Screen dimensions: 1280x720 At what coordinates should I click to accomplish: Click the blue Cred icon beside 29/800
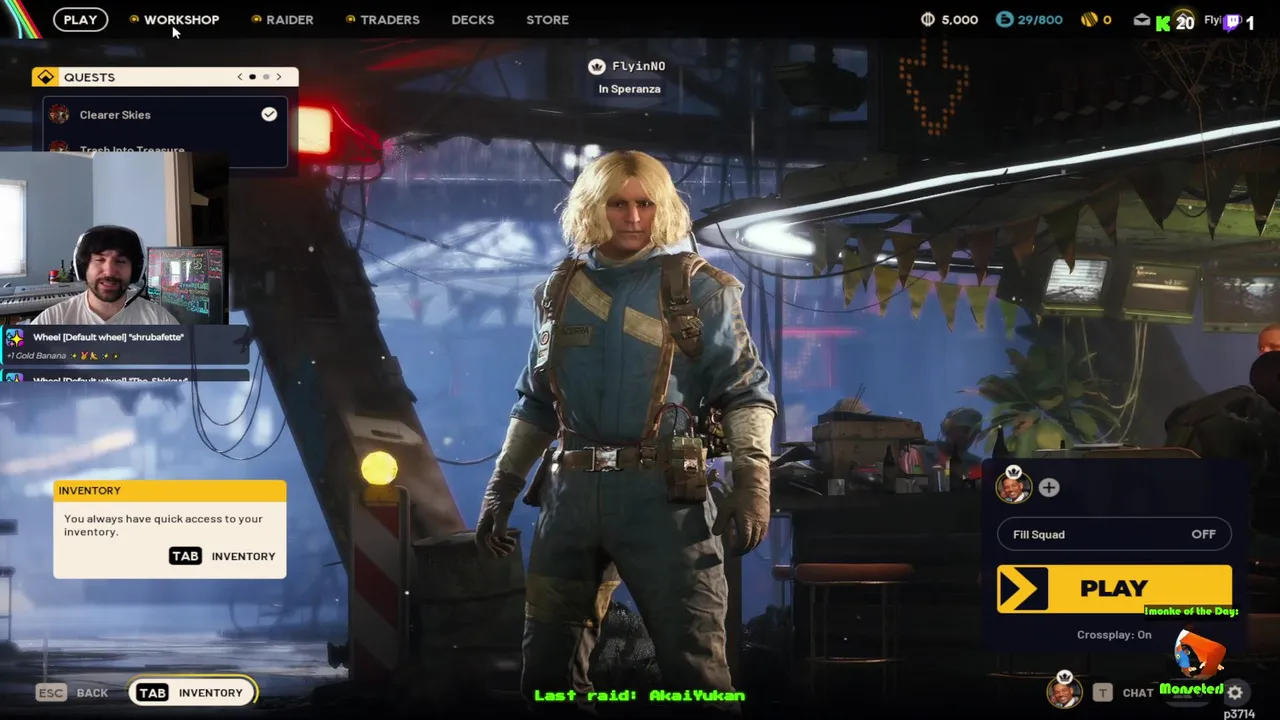(x=1005, y=19)
